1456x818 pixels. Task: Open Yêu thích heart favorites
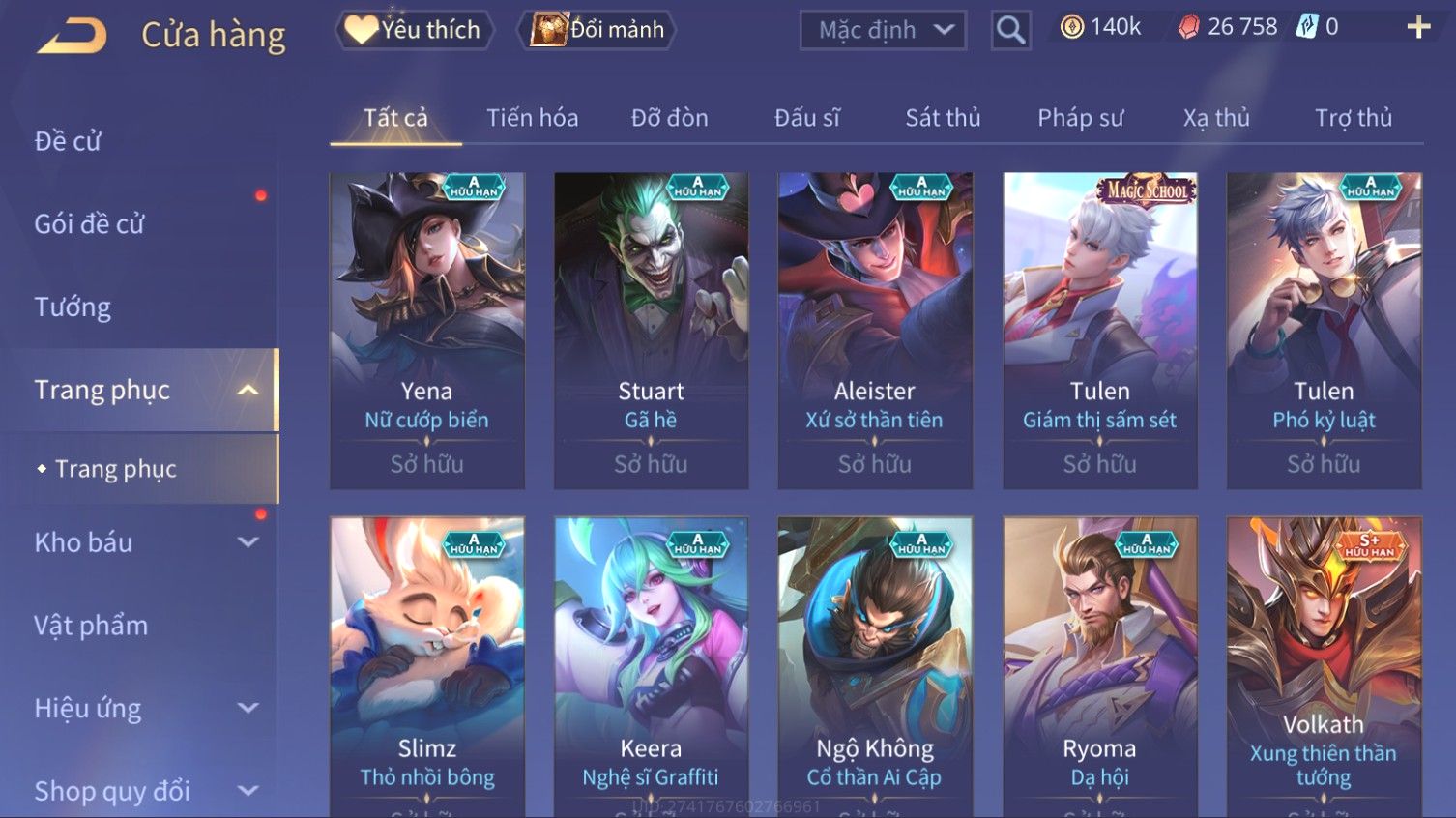(415, 30)
